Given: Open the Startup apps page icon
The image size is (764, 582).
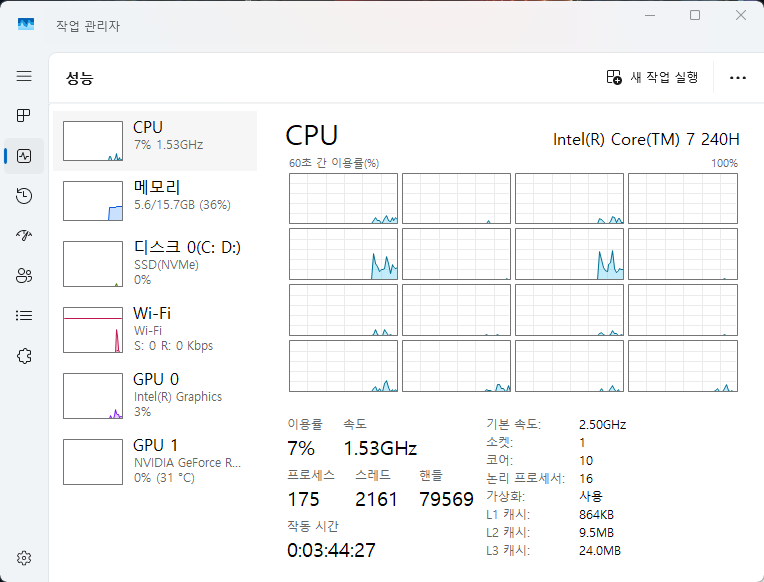Looking at the screenshot, I should [24, 236].
